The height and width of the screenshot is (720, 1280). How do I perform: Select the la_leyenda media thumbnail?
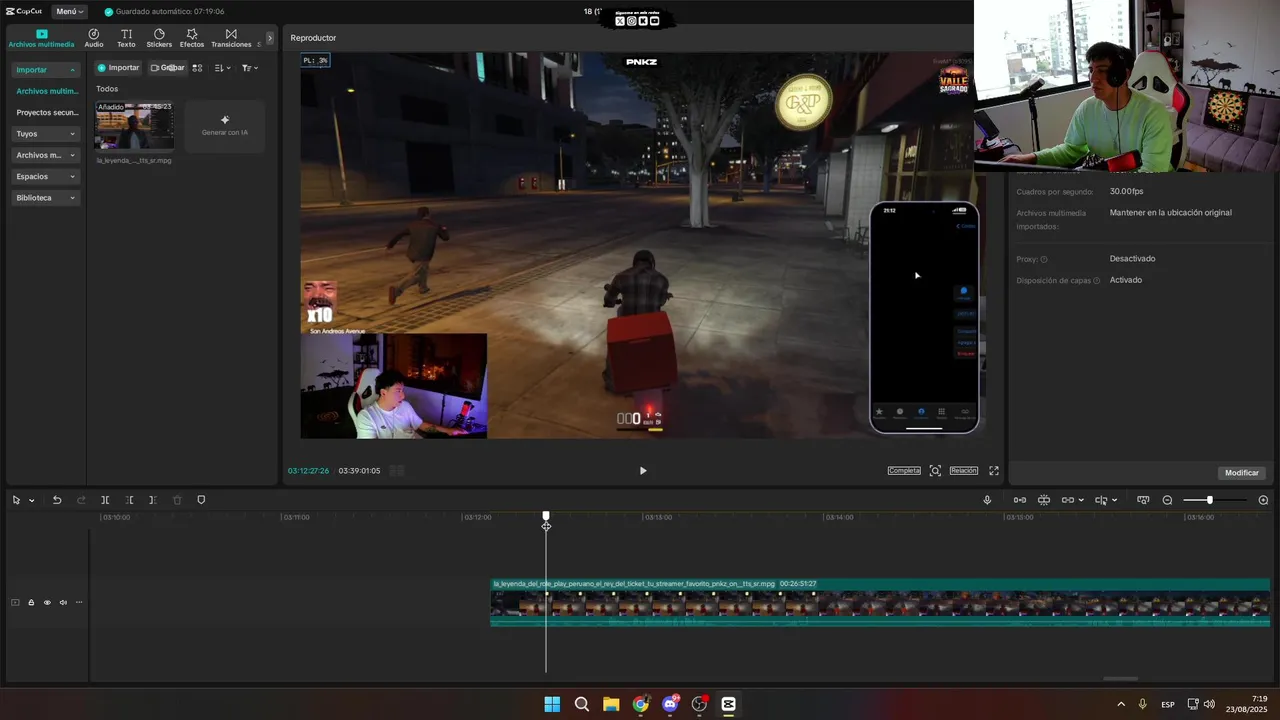pyautogui.click(x=134, y=126)
